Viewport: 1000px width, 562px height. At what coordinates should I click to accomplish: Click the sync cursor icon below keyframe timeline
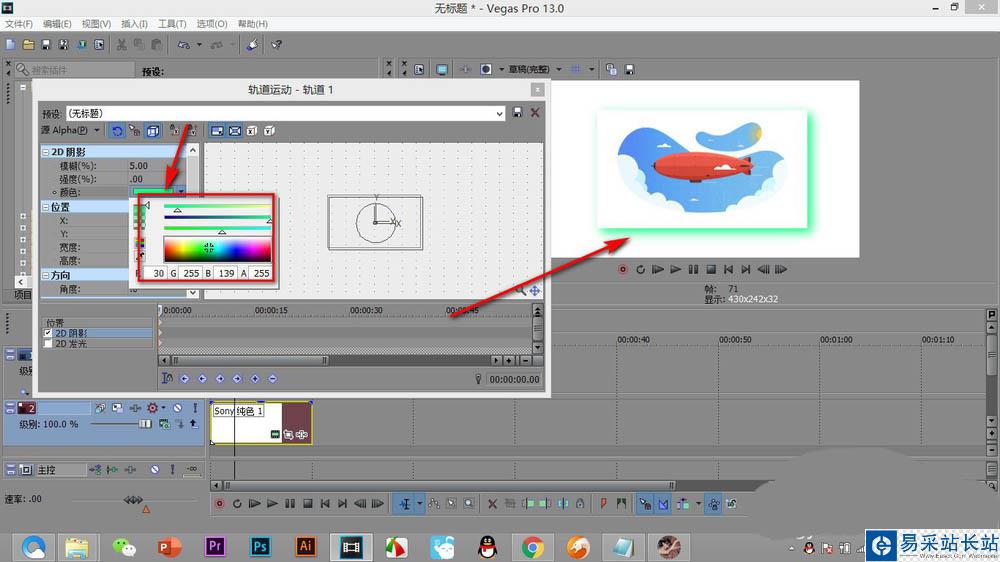coord(166,378)
